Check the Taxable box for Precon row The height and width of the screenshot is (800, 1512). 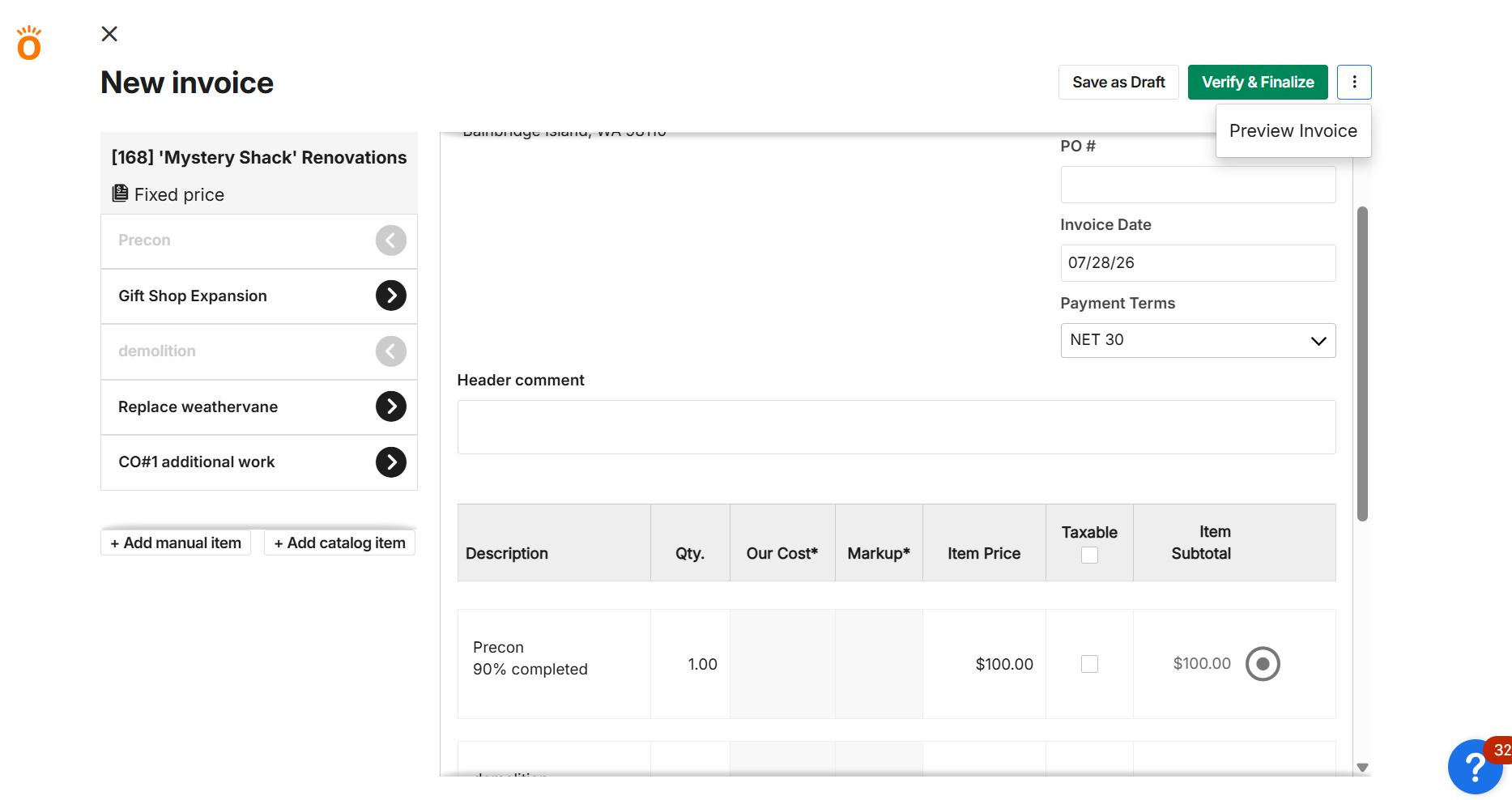click(x=1089, y=664)
